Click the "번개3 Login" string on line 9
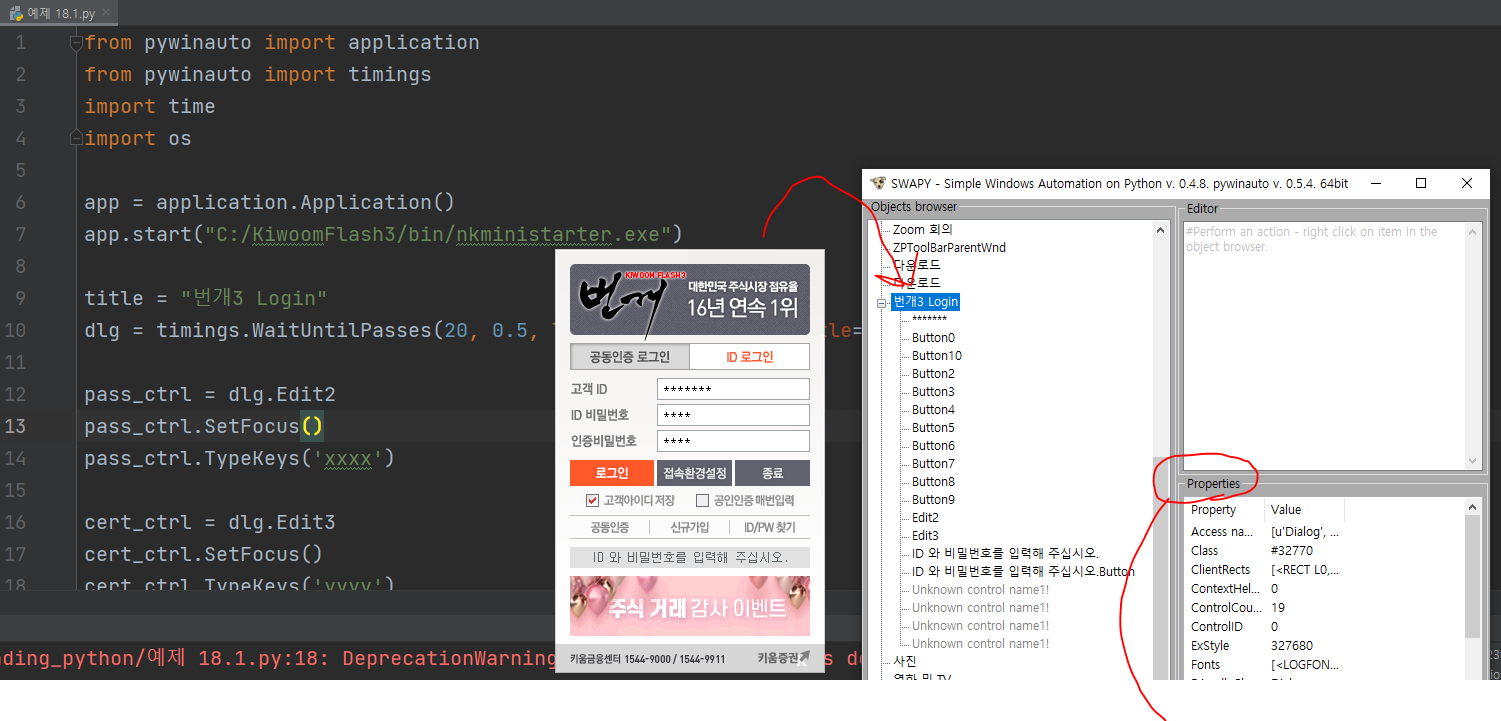 coord(254,299)
